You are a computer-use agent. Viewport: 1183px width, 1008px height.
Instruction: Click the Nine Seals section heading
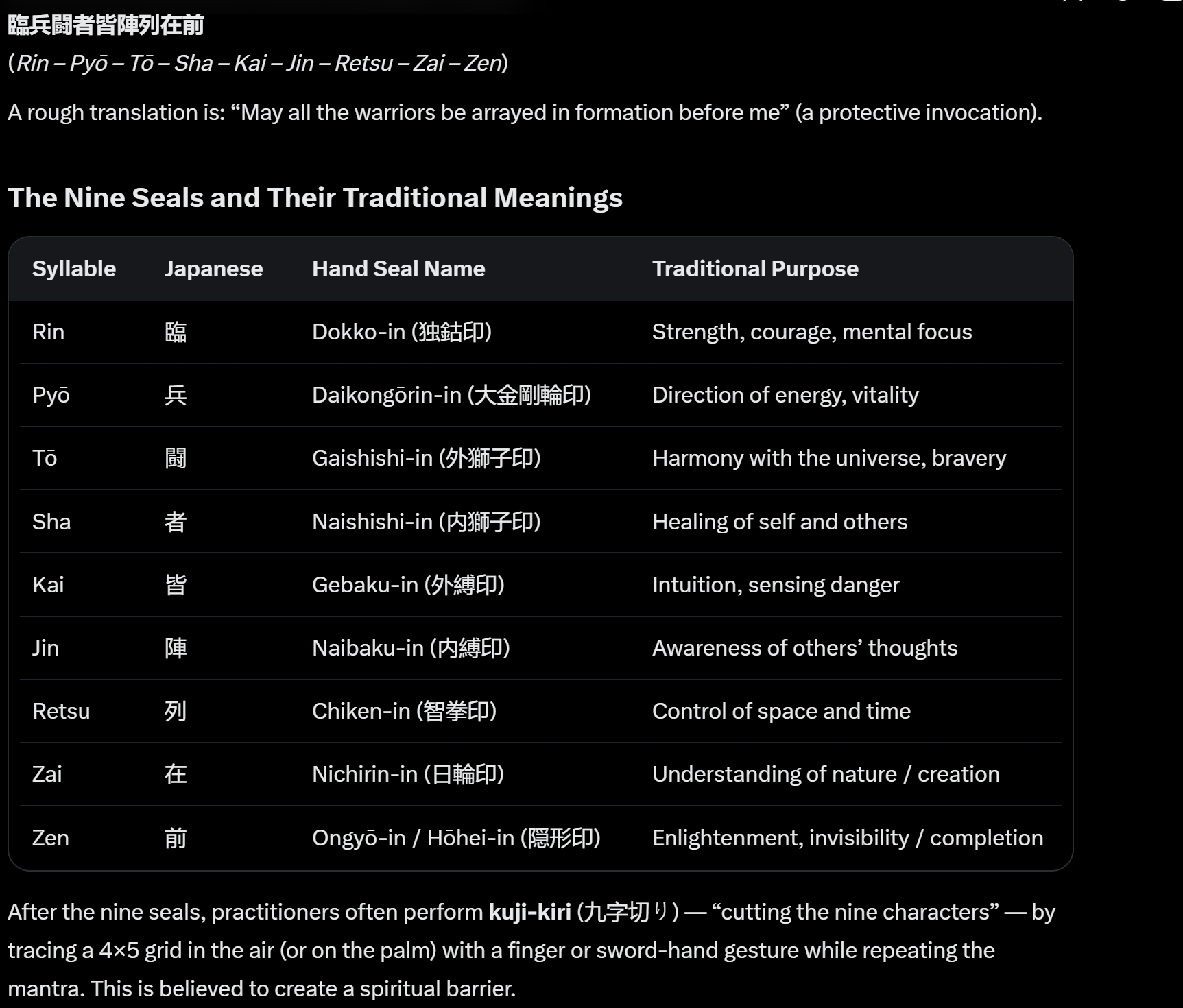click(x=315, y=197)
